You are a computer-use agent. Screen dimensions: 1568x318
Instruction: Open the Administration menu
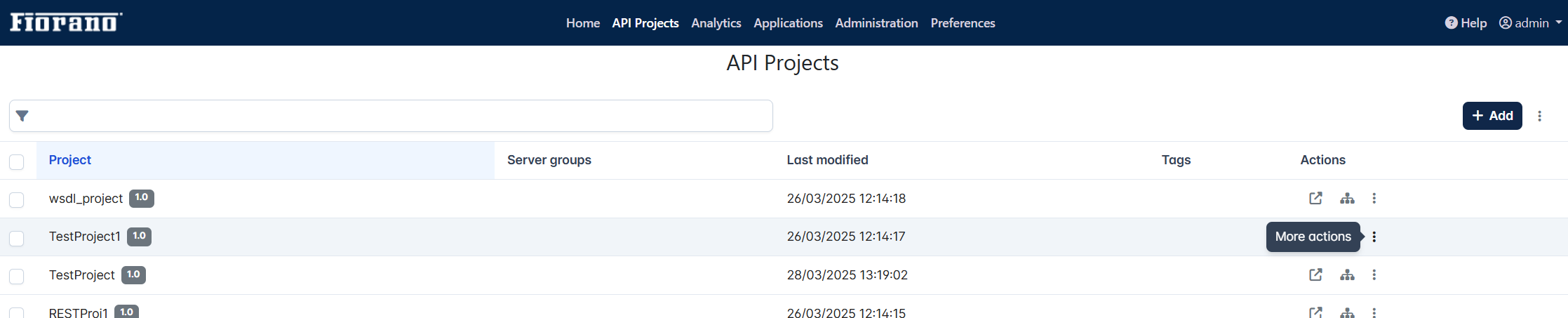pyautogui.click(x=876, y=23)
